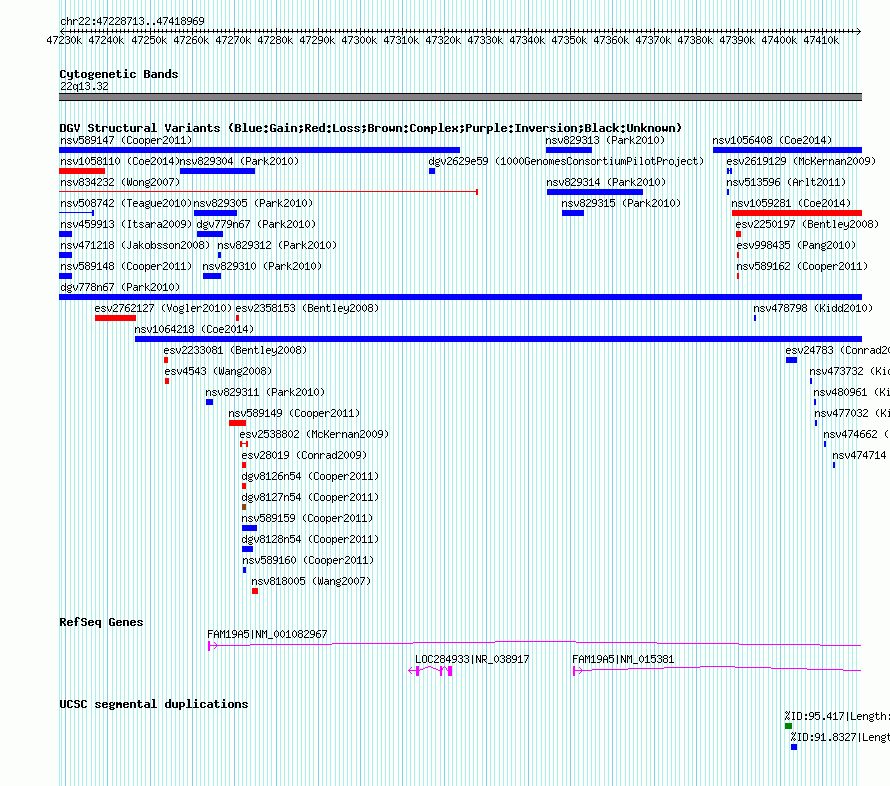
Task: Click the Cytogenetic Bands track title
Action: click(x=119, y=74)
